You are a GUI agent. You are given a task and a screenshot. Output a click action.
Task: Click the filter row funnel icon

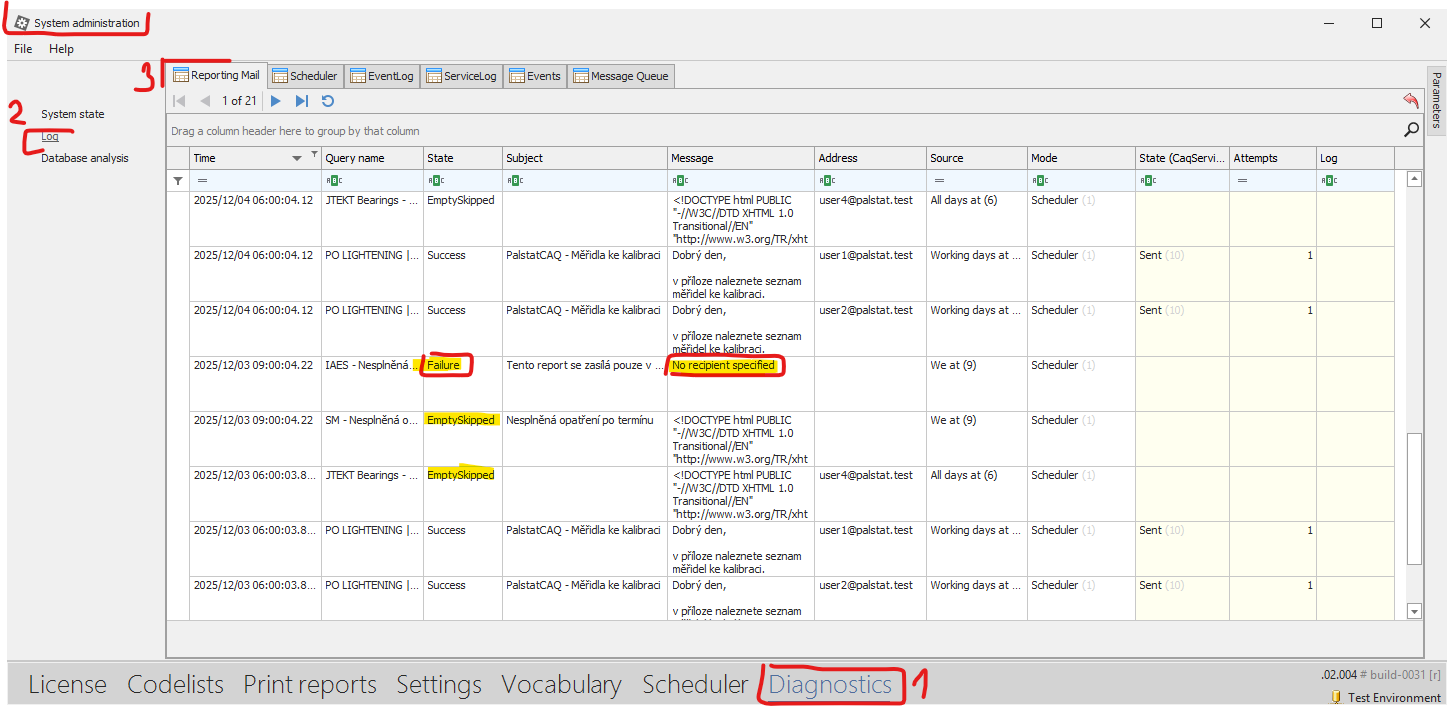click(178, 181)
